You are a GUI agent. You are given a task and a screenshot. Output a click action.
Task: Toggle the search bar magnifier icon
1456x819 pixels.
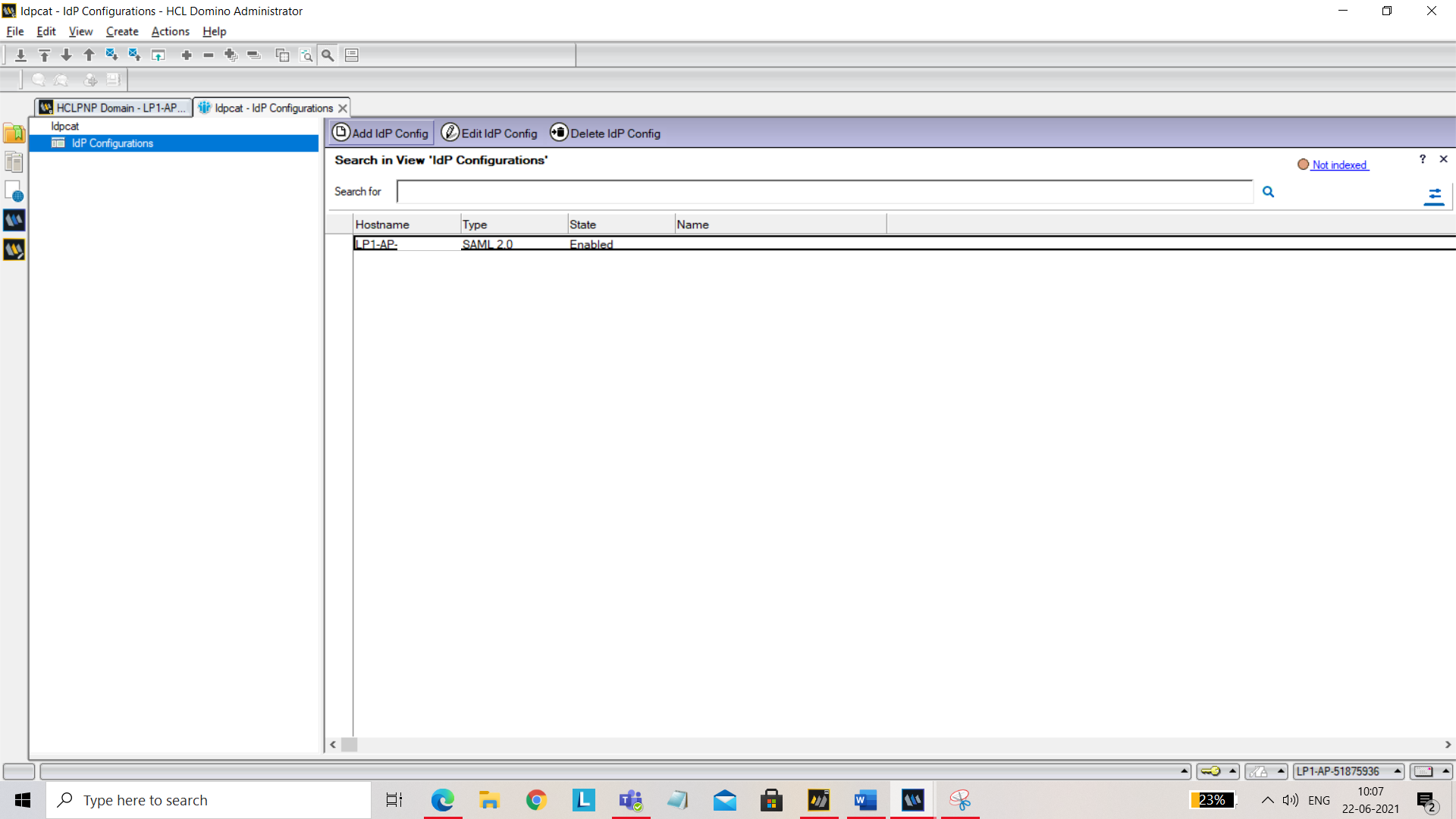(x=328, y=55)
